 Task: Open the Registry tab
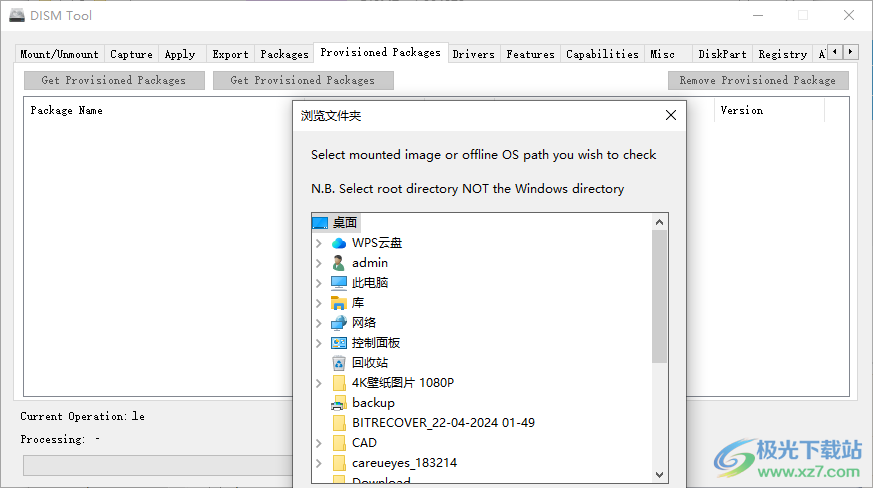coord(783,54)
